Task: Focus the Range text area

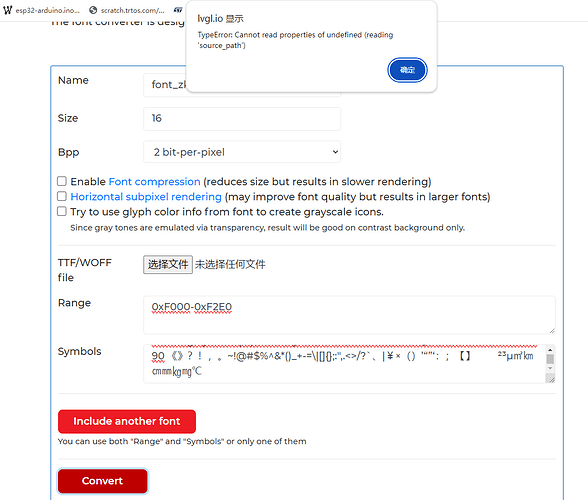Action: tap(349, 315)
